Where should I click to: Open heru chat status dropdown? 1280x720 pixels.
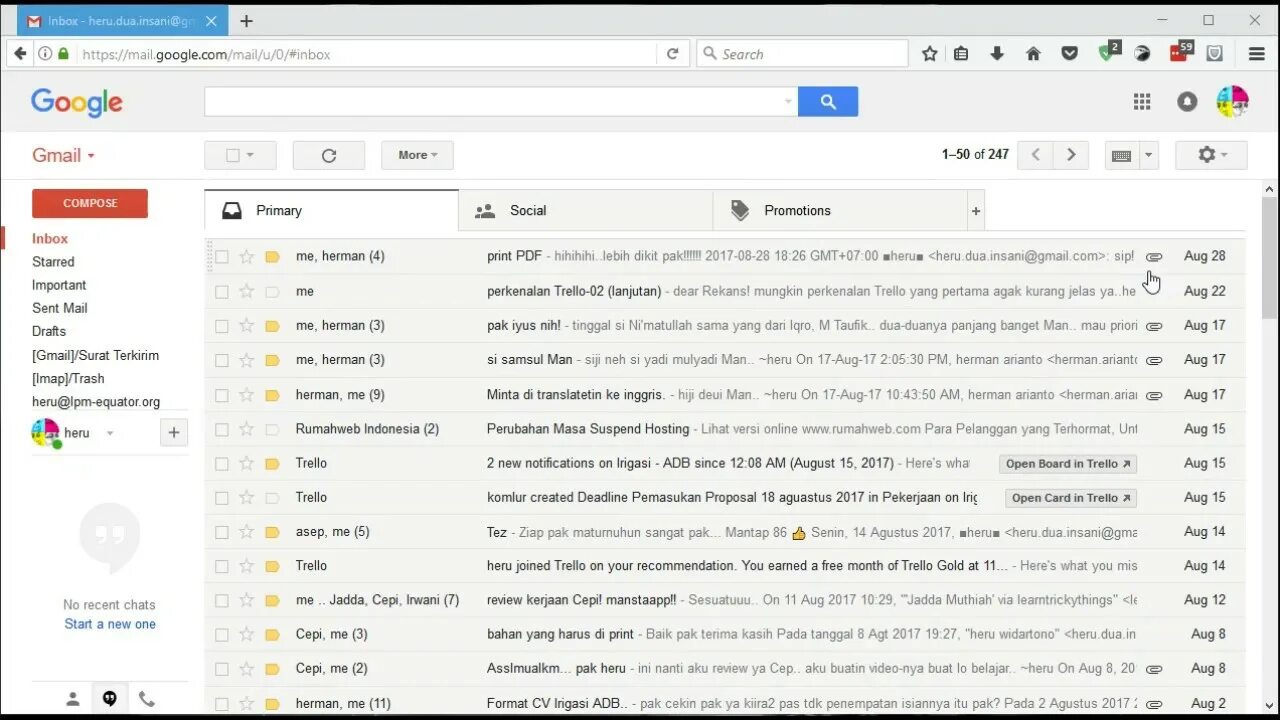pyautogui.click(x=110, y=433)
